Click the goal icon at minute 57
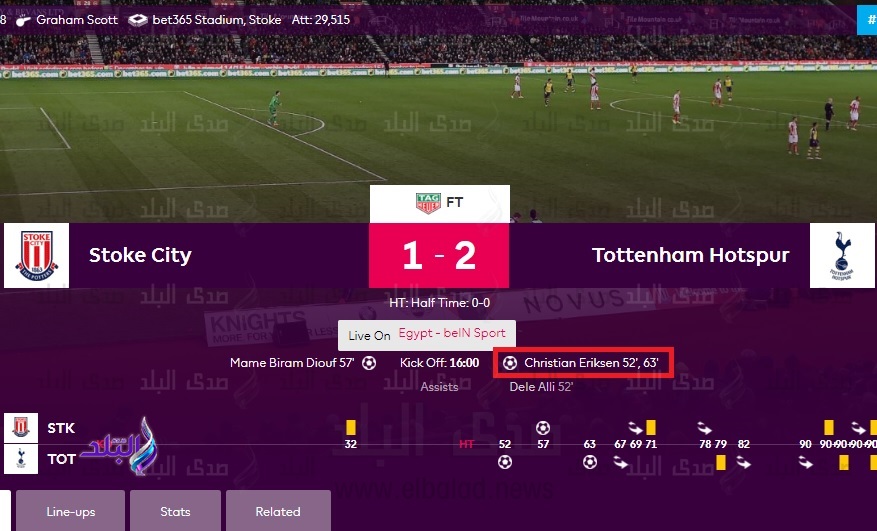Image resolution: width=877 pixels, height=531 pixels. tap(543, 428)
